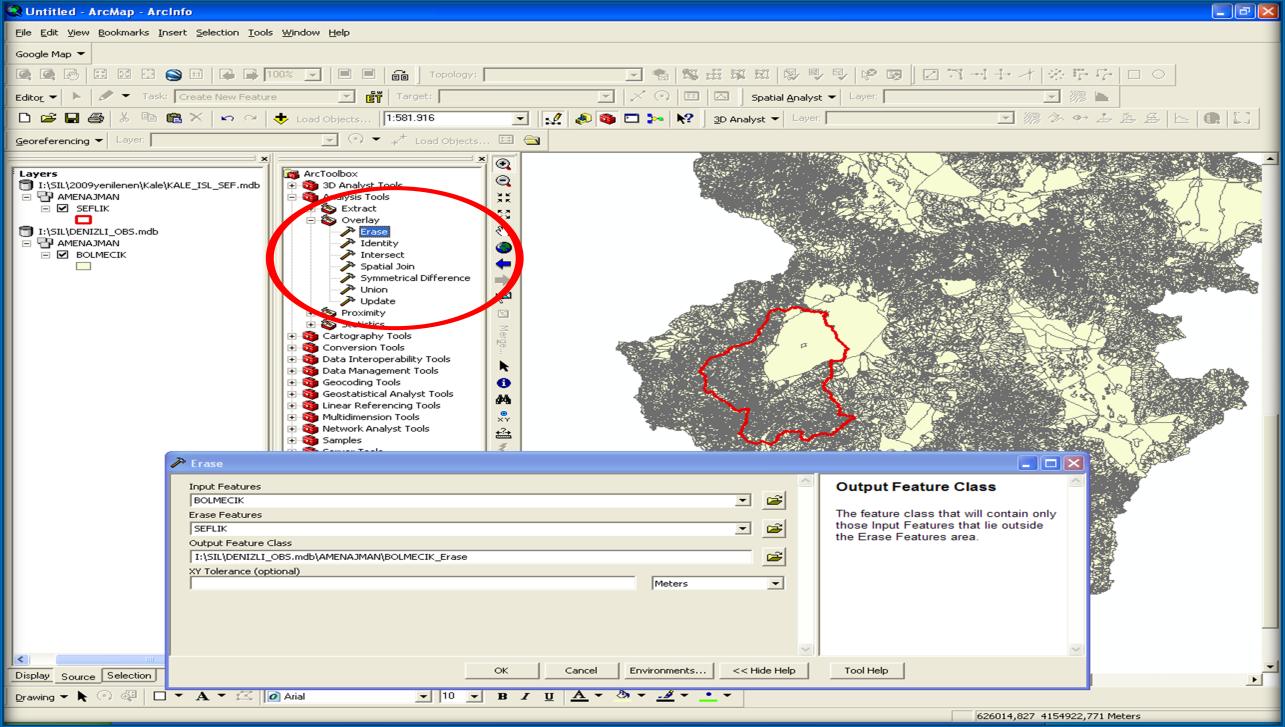The width and height of the screenshot is (1285, 727).
Task: Select the Spatial Join tool
Action: point(387,266)
